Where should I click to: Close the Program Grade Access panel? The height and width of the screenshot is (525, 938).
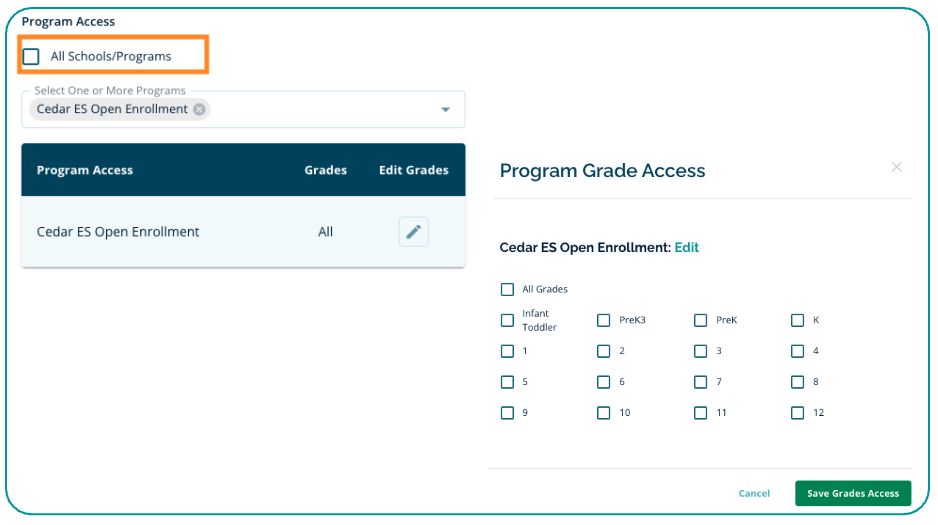pyautogui.click(x=896, y=167)
